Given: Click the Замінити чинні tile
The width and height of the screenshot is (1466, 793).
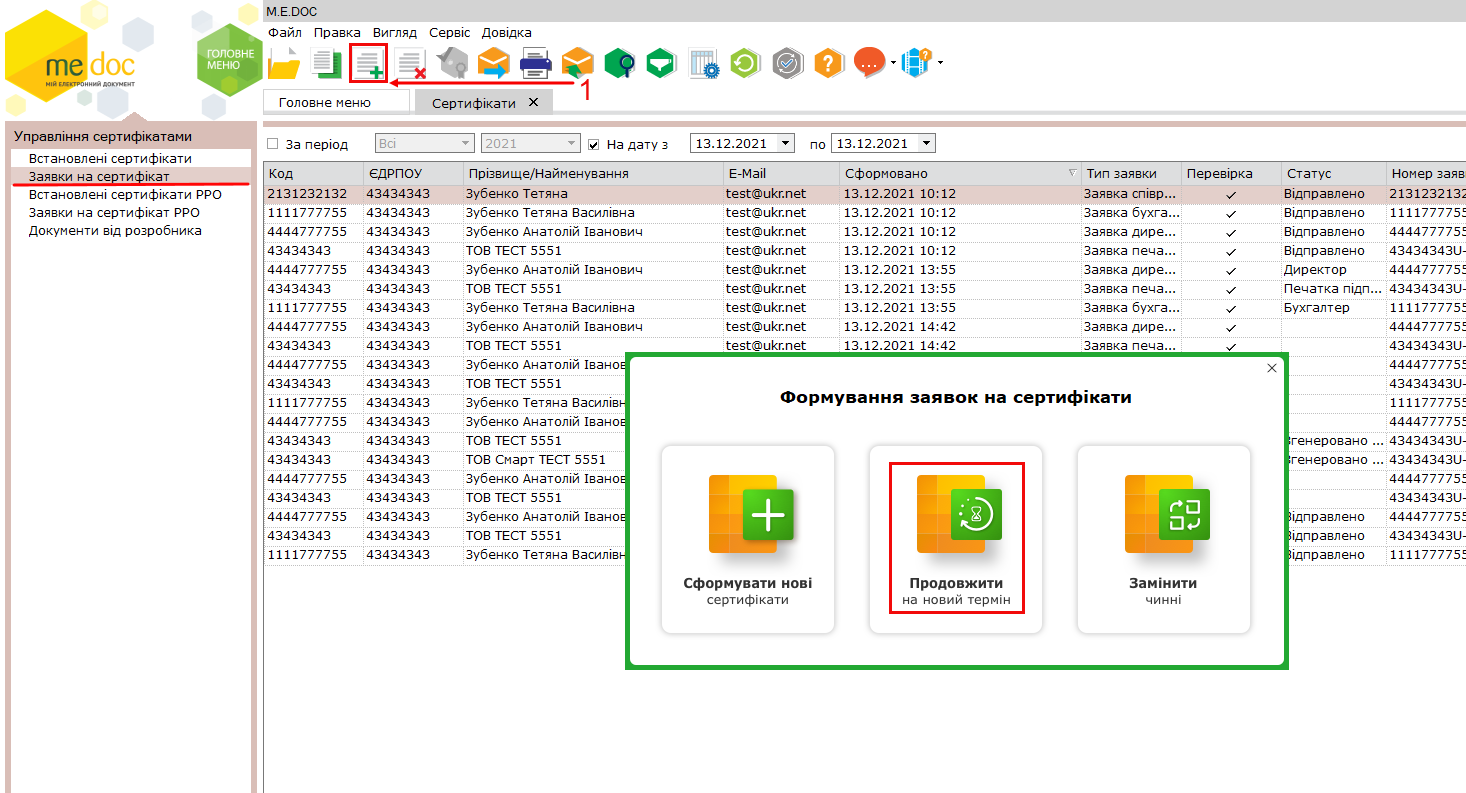Looking at the screenshot, I should click(x=1164, y=539).
